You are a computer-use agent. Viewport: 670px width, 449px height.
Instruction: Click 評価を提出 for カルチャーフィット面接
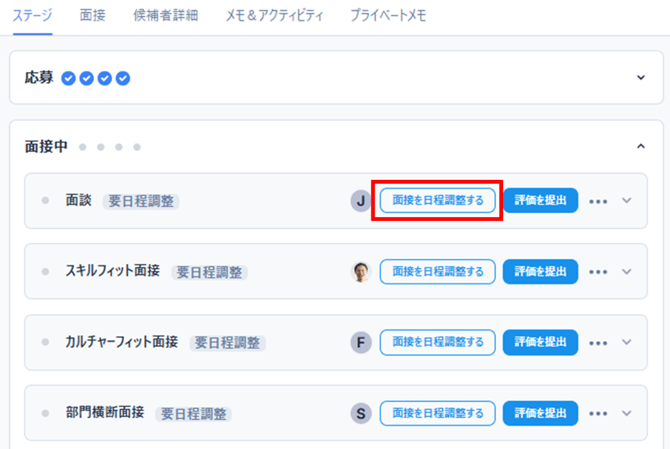(540, 343)
